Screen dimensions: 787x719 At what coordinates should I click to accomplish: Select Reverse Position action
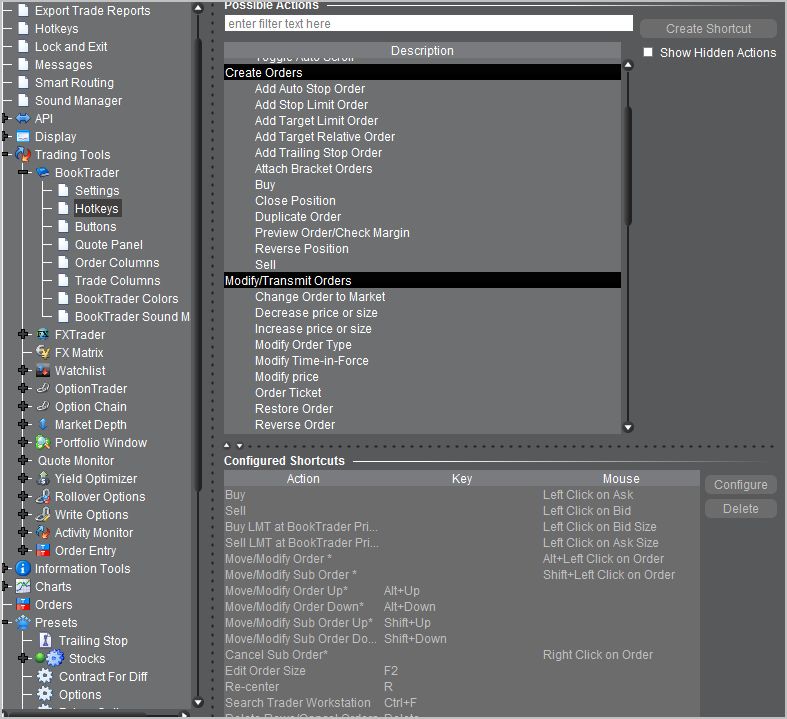point(302,249)
